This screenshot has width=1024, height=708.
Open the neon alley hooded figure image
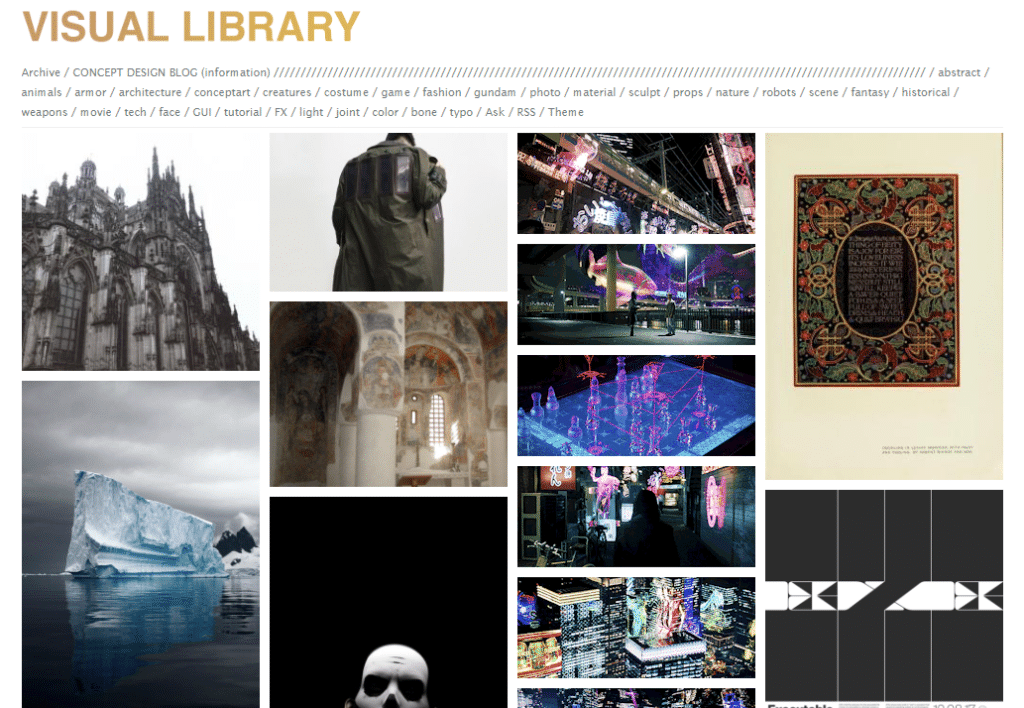(636, 517)
